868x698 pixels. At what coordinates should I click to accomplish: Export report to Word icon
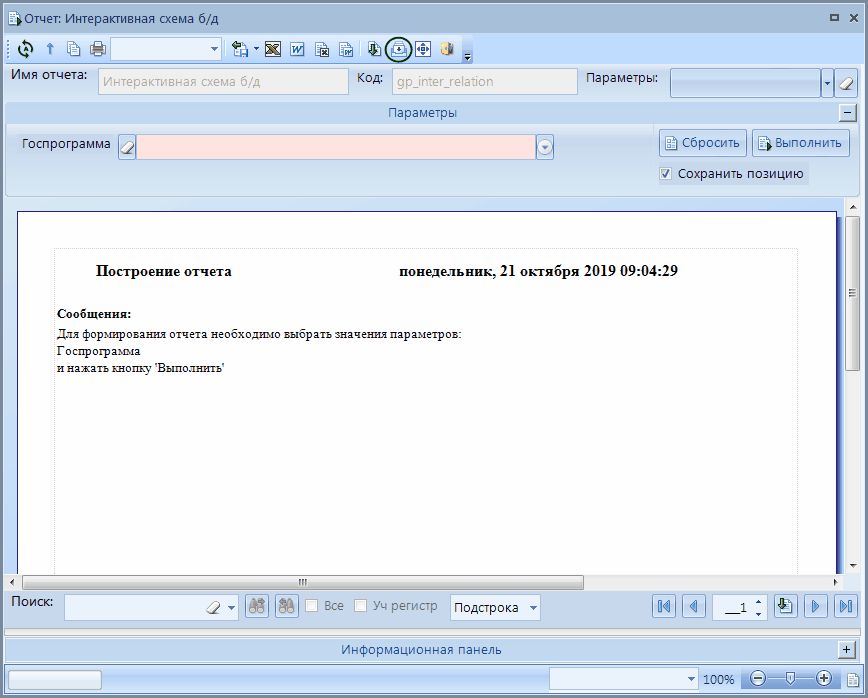coord(297,49)
